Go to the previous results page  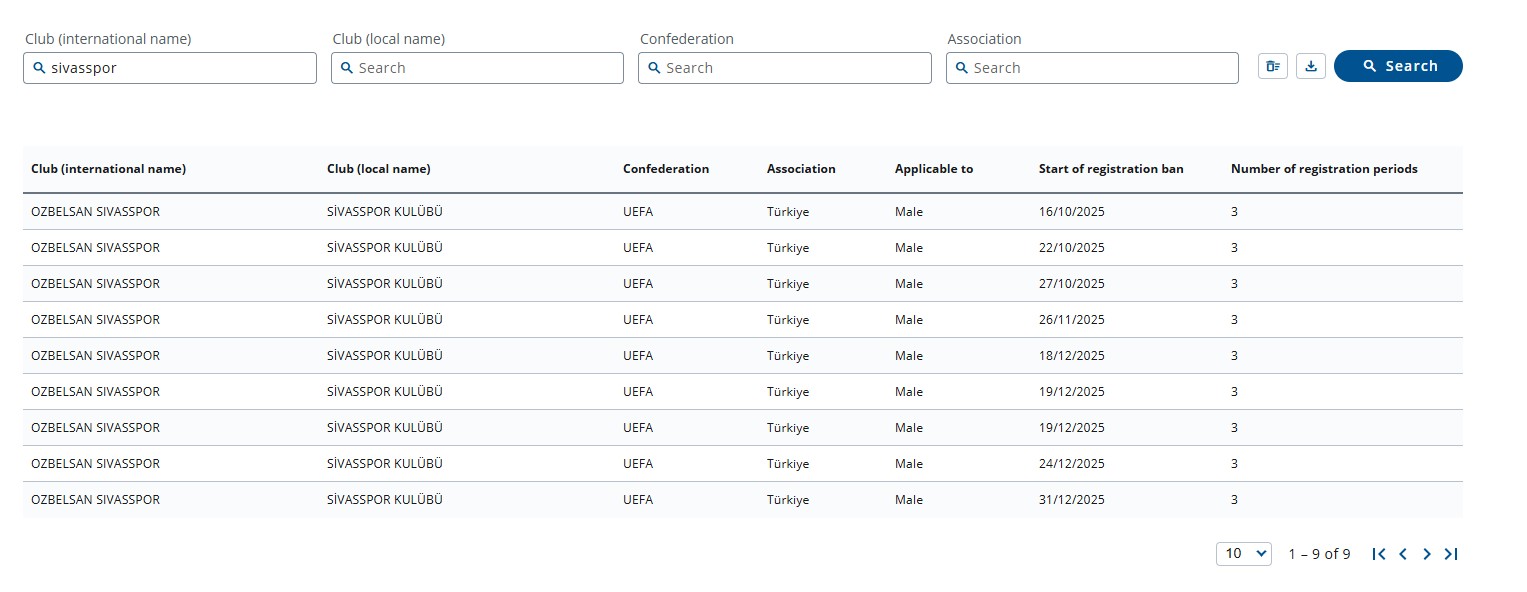pos(1403,554)
